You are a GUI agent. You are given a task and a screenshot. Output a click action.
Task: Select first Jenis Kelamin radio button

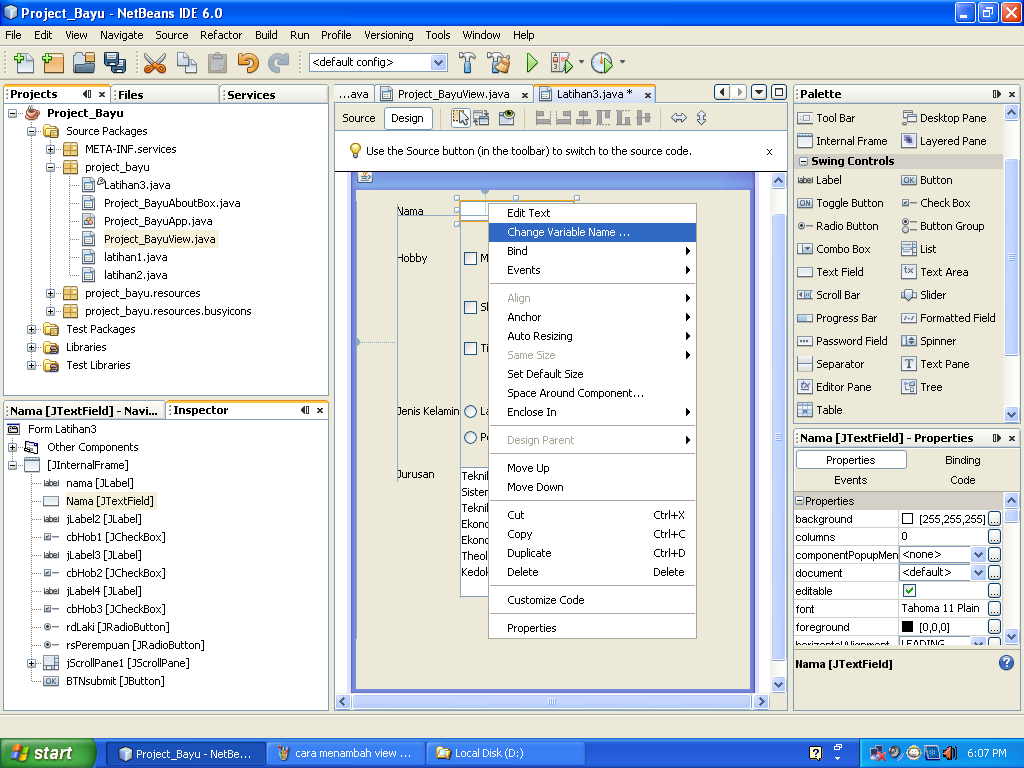coord(470,411)
